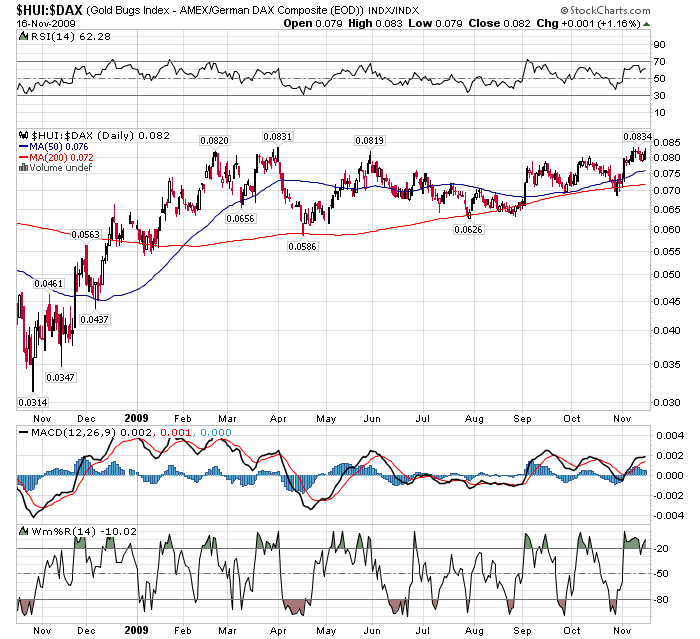The width and height of the screenshot is (700, 639).
Task: Click the blue MA(50) legend line marker
Action: 24,146
